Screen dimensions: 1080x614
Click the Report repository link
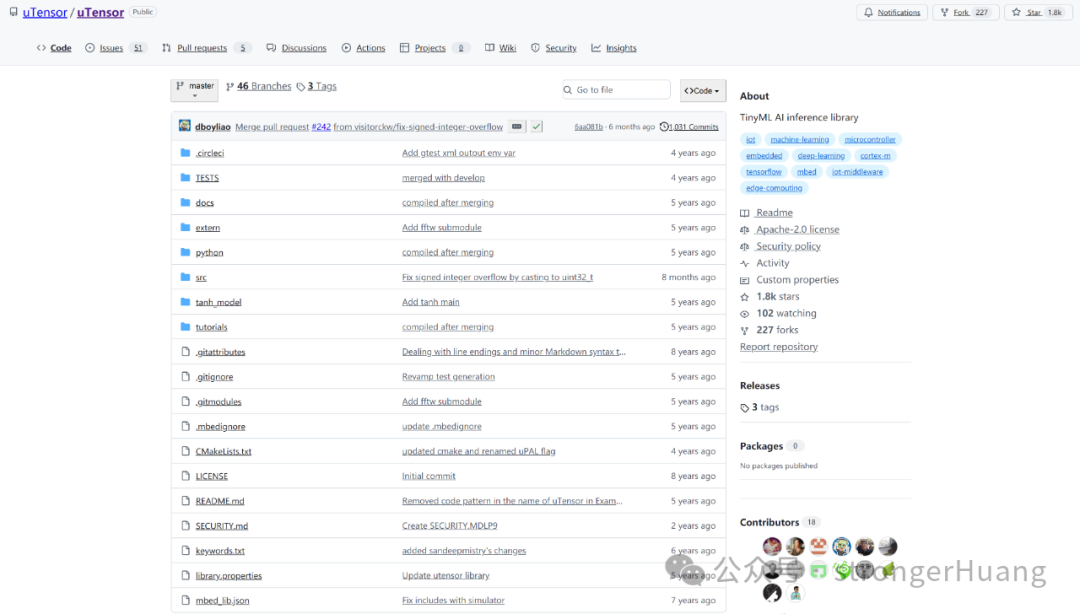[x=779, y=346]
